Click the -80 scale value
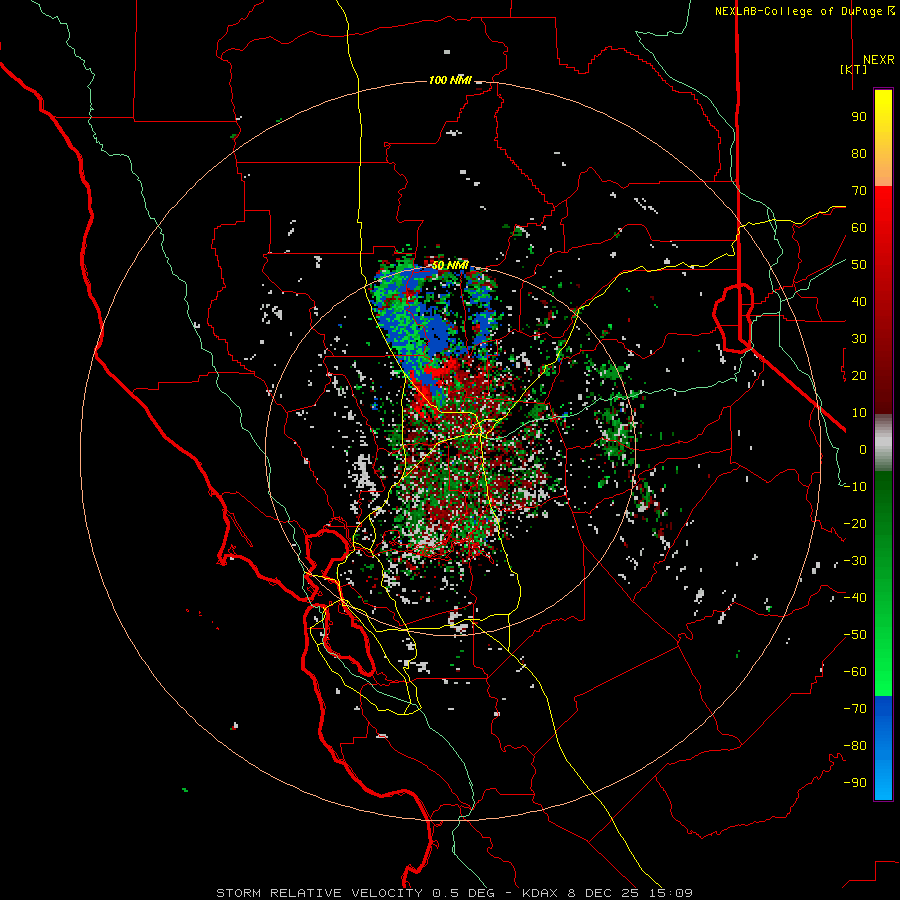 click(855, 746)
